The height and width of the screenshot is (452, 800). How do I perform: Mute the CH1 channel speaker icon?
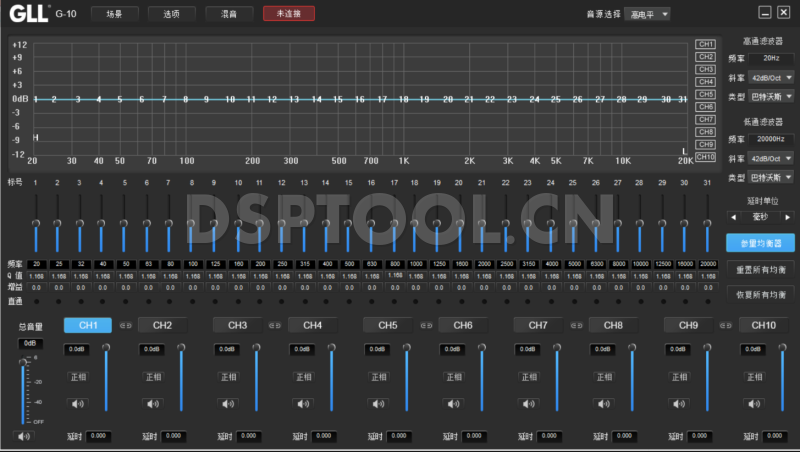pos(77,403)
